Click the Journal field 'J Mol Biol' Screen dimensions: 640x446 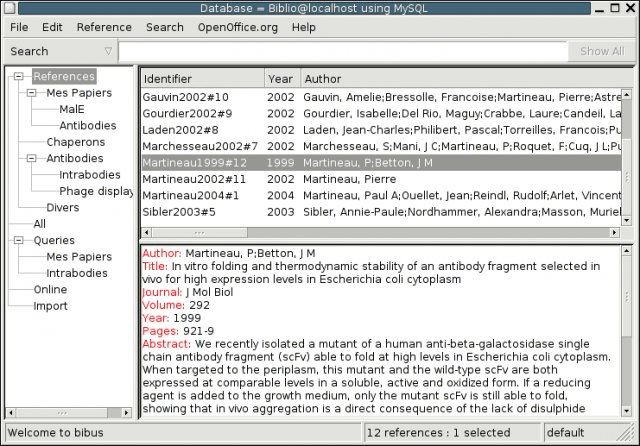tap(209, 292)
